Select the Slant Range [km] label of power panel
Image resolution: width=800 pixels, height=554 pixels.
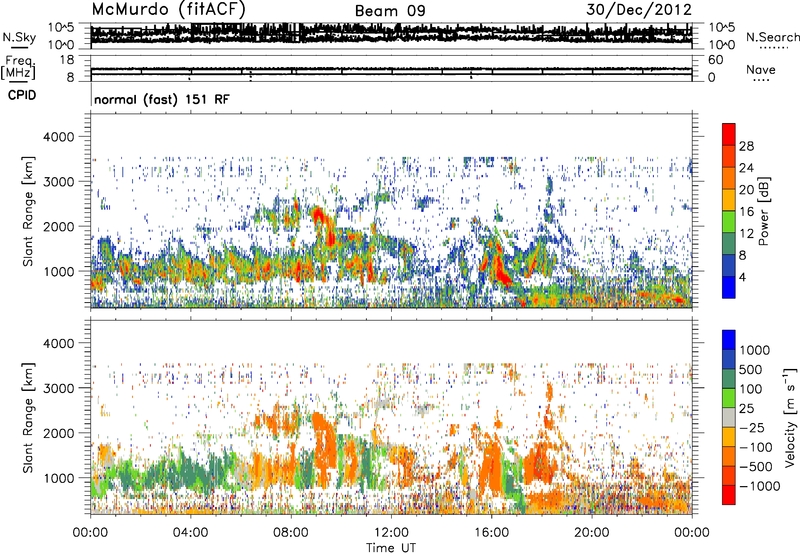pyautogui.click(x=28, y=211)
